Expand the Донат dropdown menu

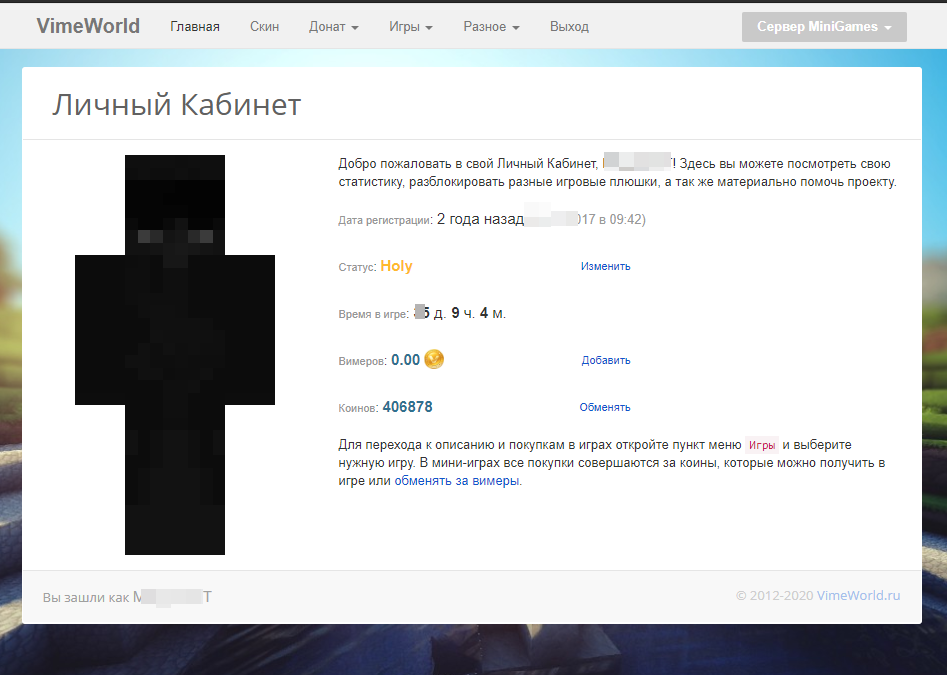(333, 27)
